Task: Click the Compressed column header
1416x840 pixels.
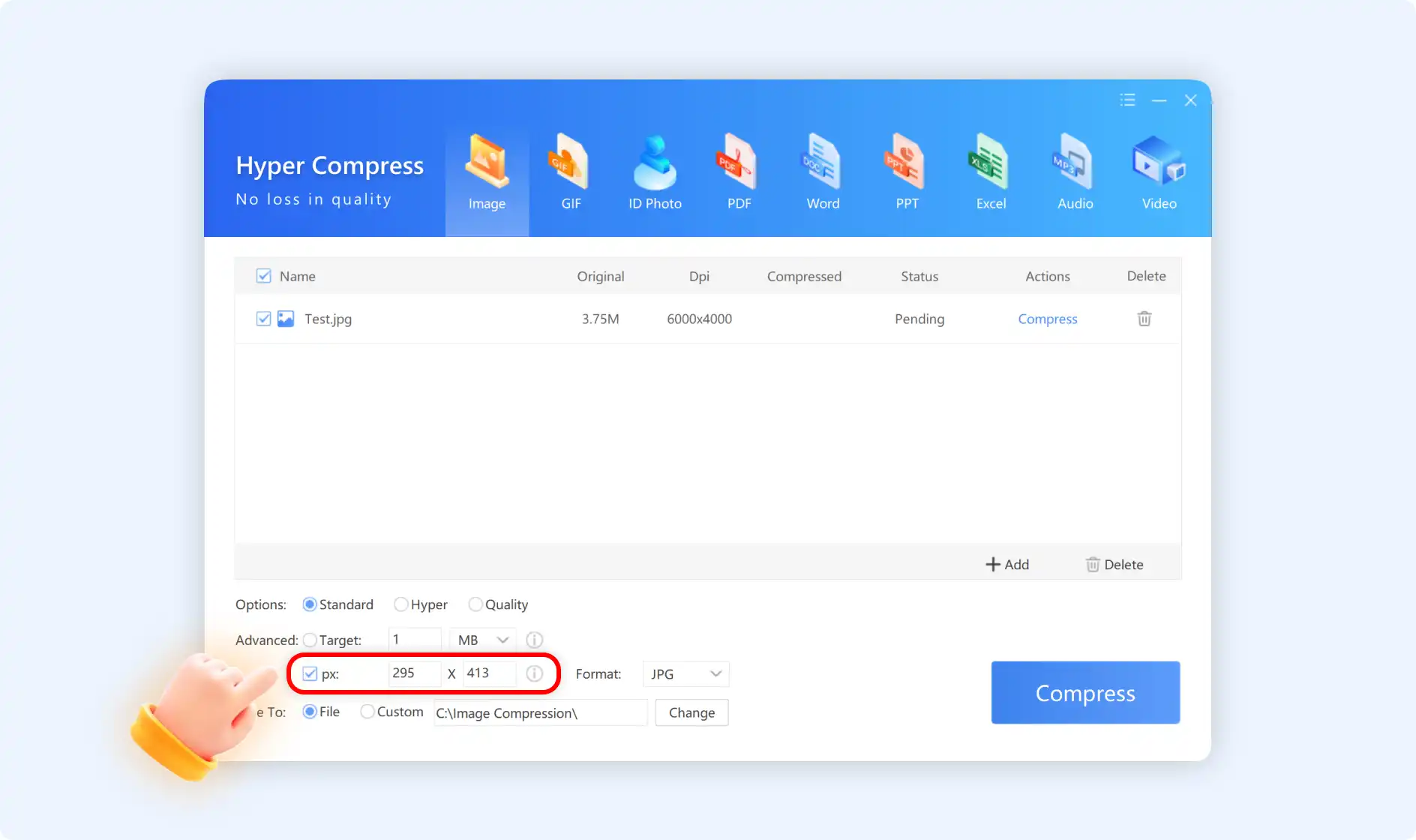Action: tap(804, 276)
